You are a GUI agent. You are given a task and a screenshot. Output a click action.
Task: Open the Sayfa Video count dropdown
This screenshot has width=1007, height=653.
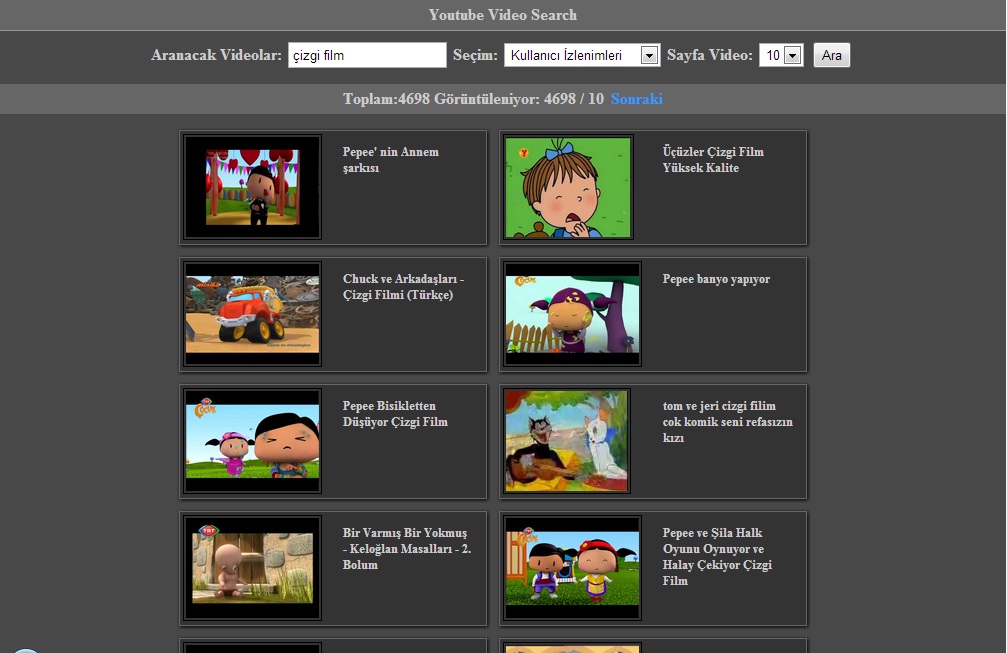click(781, 55)
